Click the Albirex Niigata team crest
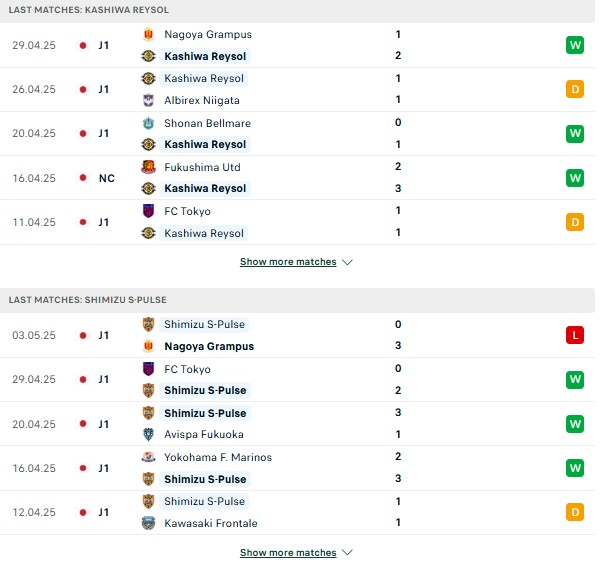Image resolution: width=601 pixels, height=570 pixels. click(x=148, y=100)
